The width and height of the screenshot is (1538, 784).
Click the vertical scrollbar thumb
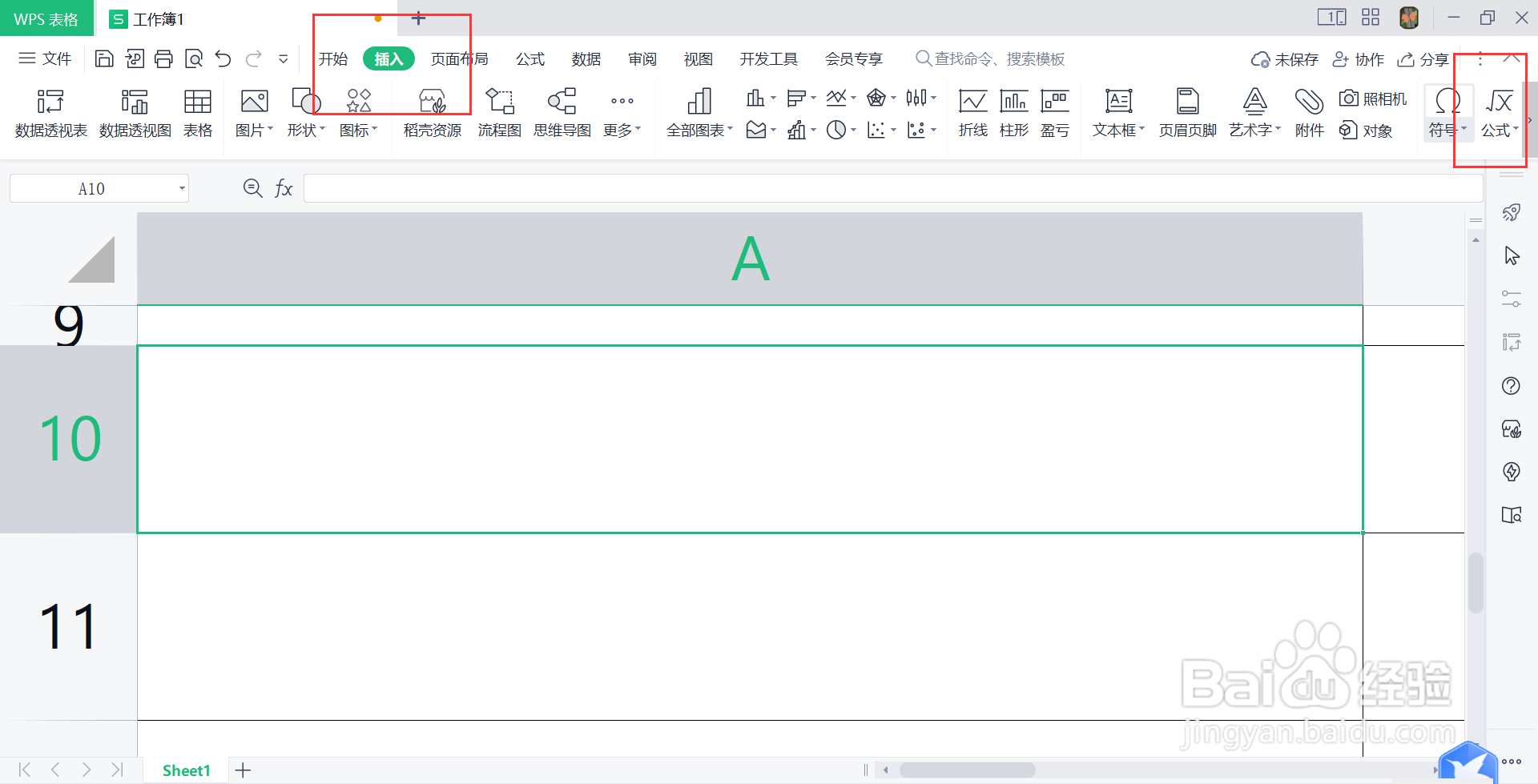tap(1476, 582)
